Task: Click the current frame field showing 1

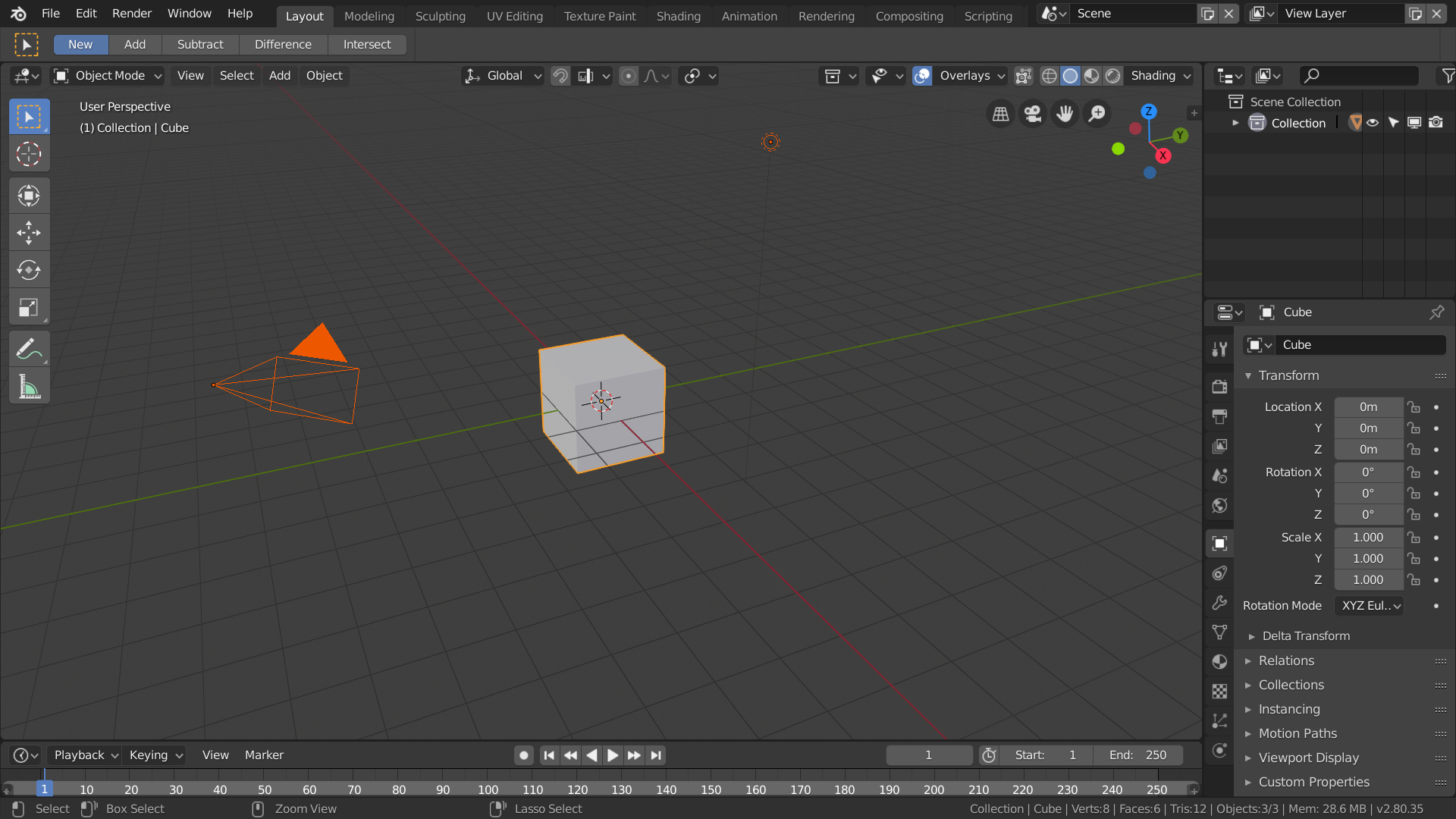Action: click(929, 755)
